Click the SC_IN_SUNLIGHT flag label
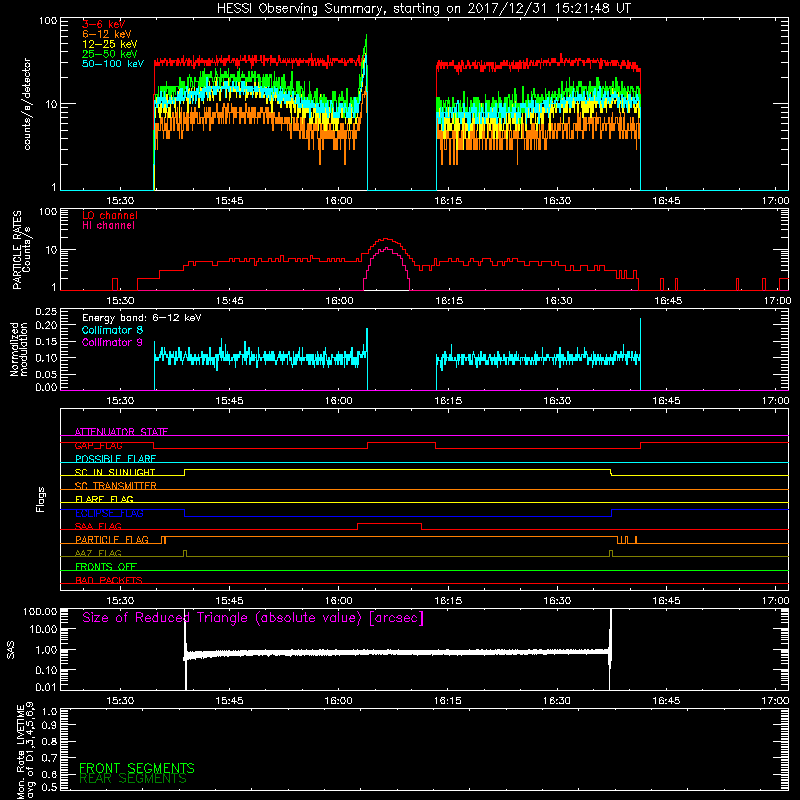 [115, 472]
